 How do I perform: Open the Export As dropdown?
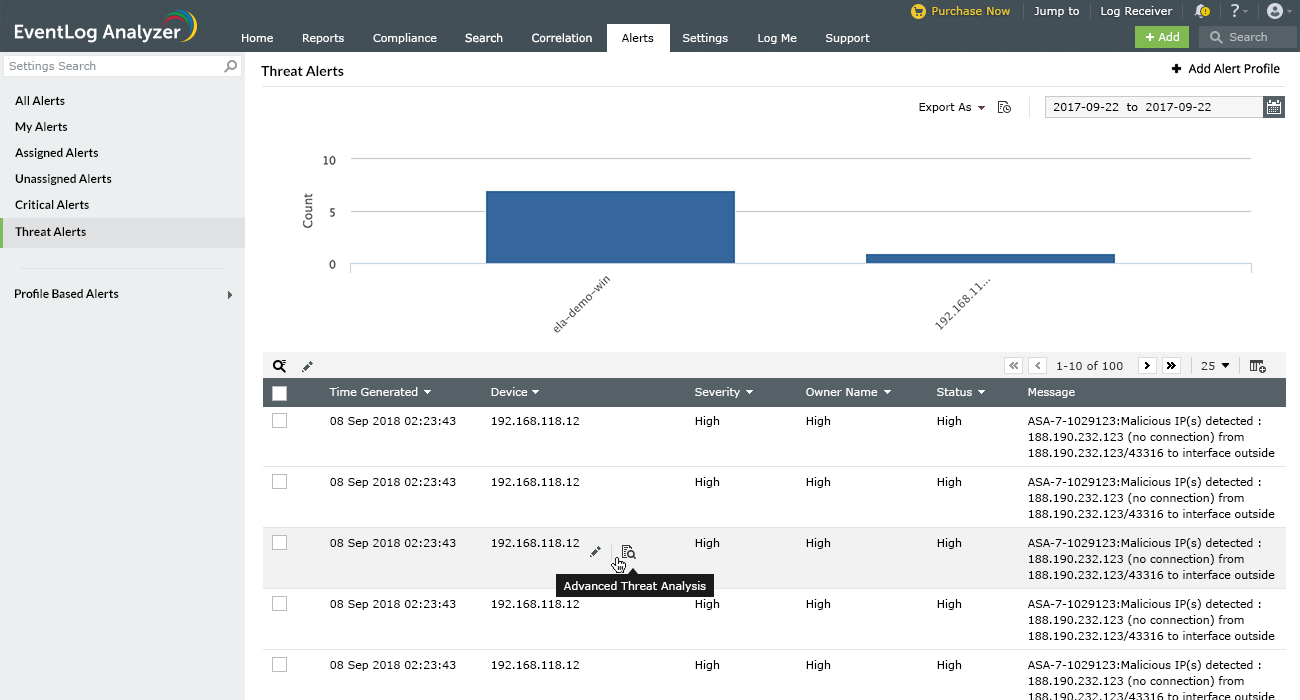tap(951, 107)
